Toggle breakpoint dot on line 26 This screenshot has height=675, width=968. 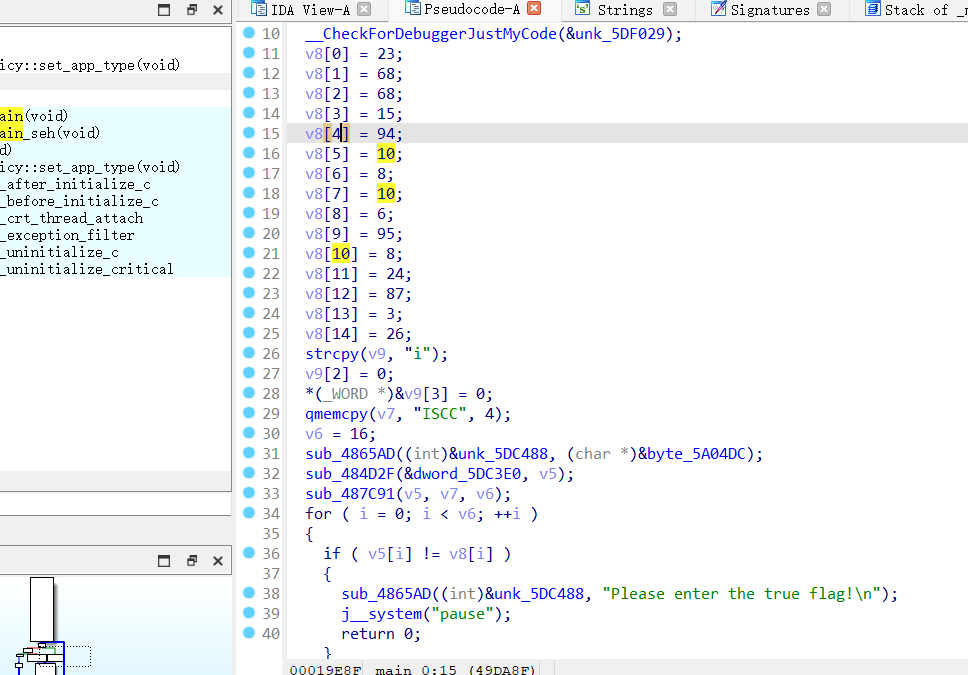tap(249, 353)
